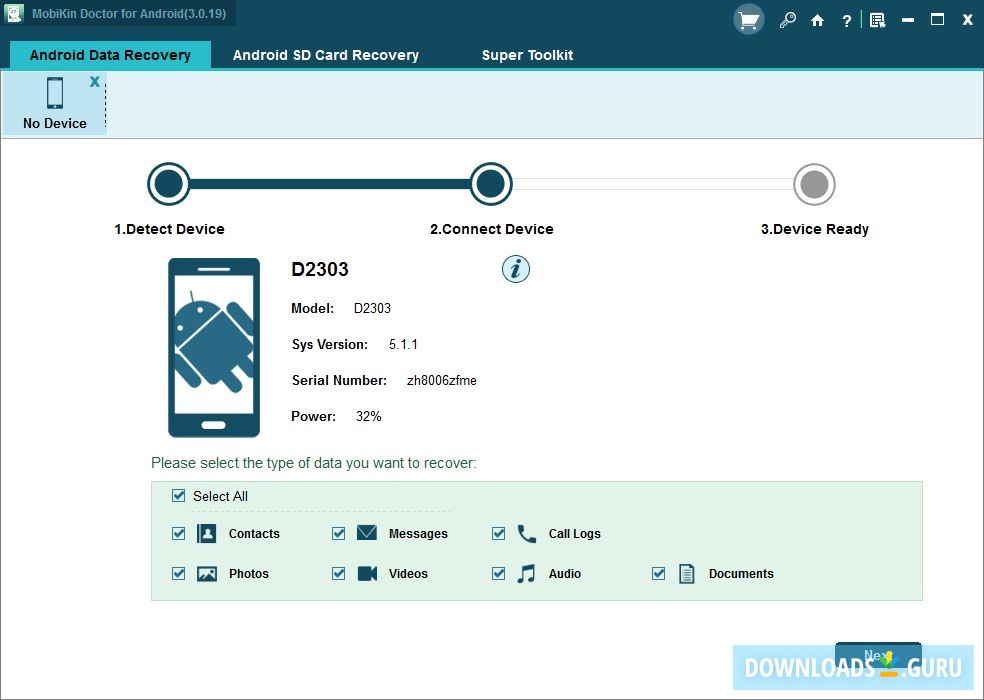Screen dimensions: 984x700
Task: Click the MobiKin app logo icon
Action: click(13, 13)
